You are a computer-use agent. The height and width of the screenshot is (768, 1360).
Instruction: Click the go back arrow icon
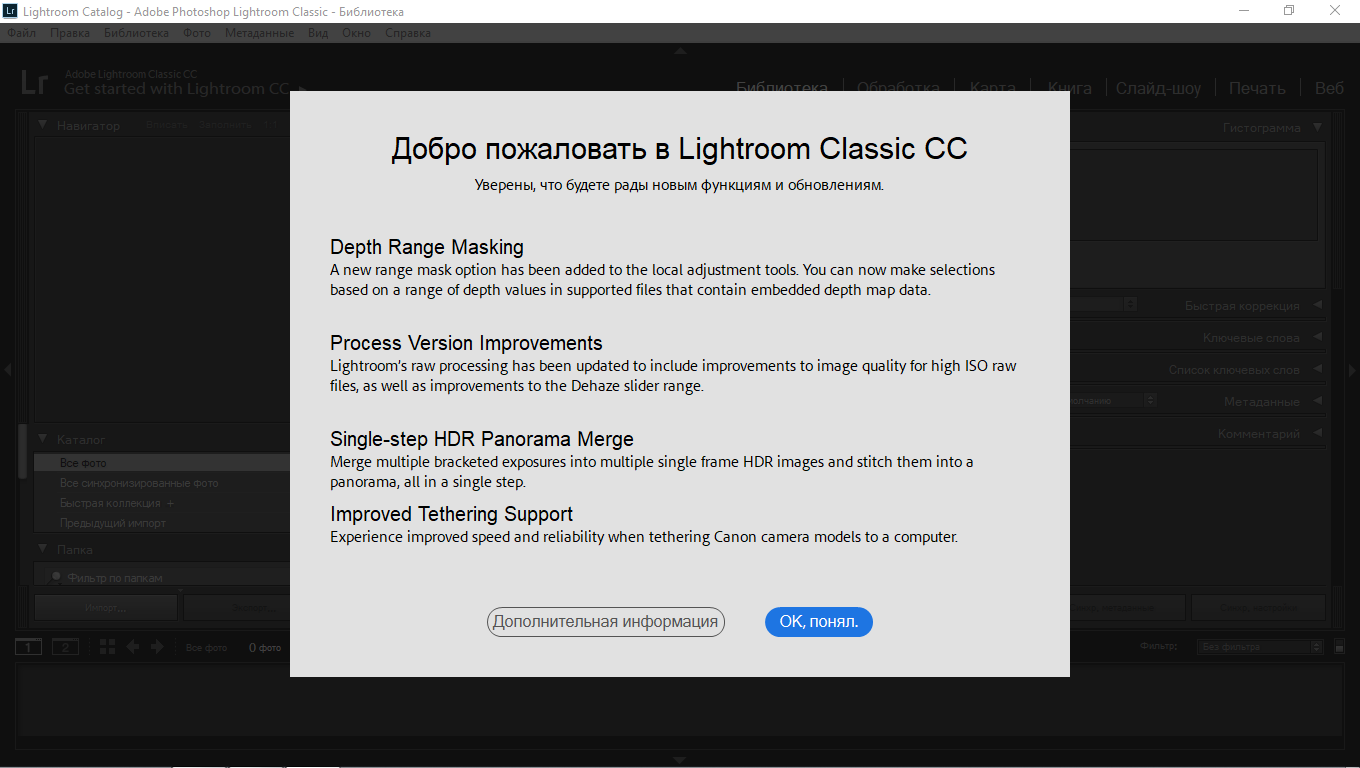pyautogui.click(x=132, y=647)
